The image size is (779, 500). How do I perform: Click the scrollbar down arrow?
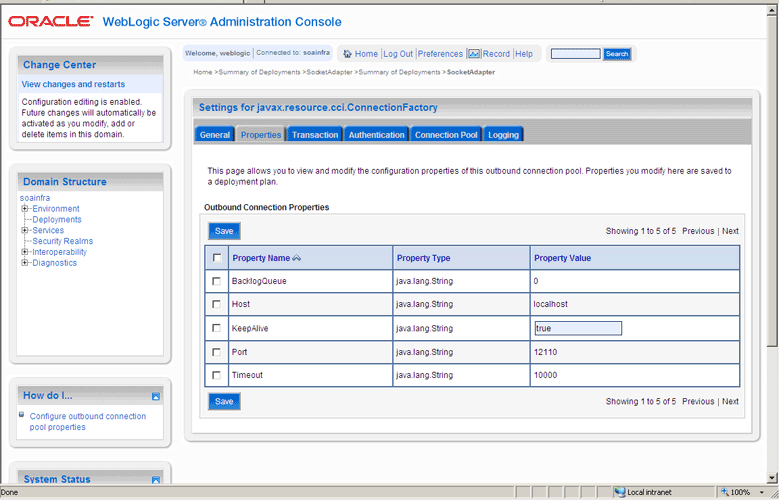772,479
